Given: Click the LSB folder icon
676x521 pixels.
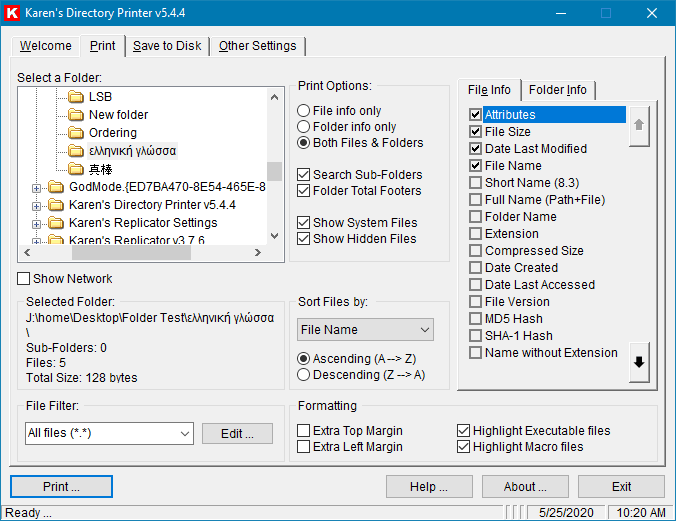Looking at the screenshot, I should click(x=75, y=97).
